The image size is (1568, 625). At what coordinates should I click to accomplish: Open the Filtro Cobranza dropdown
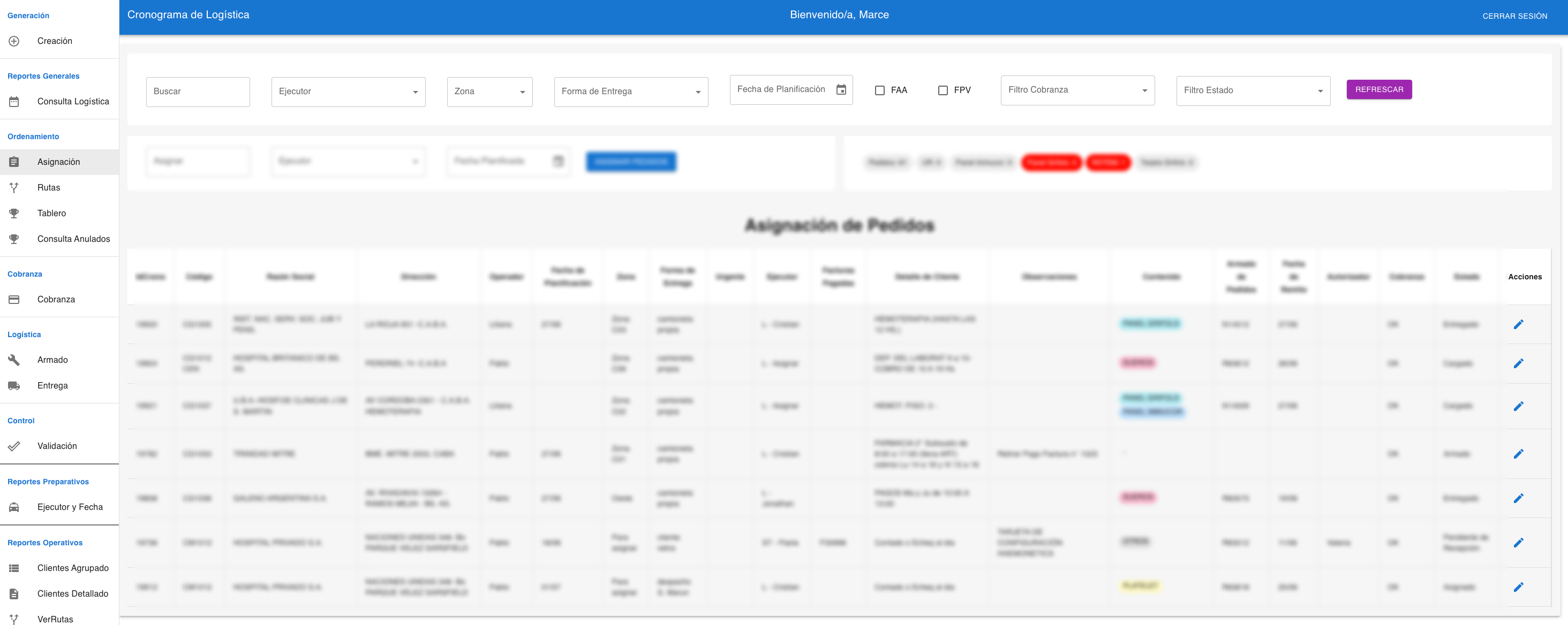[1077, 90]
